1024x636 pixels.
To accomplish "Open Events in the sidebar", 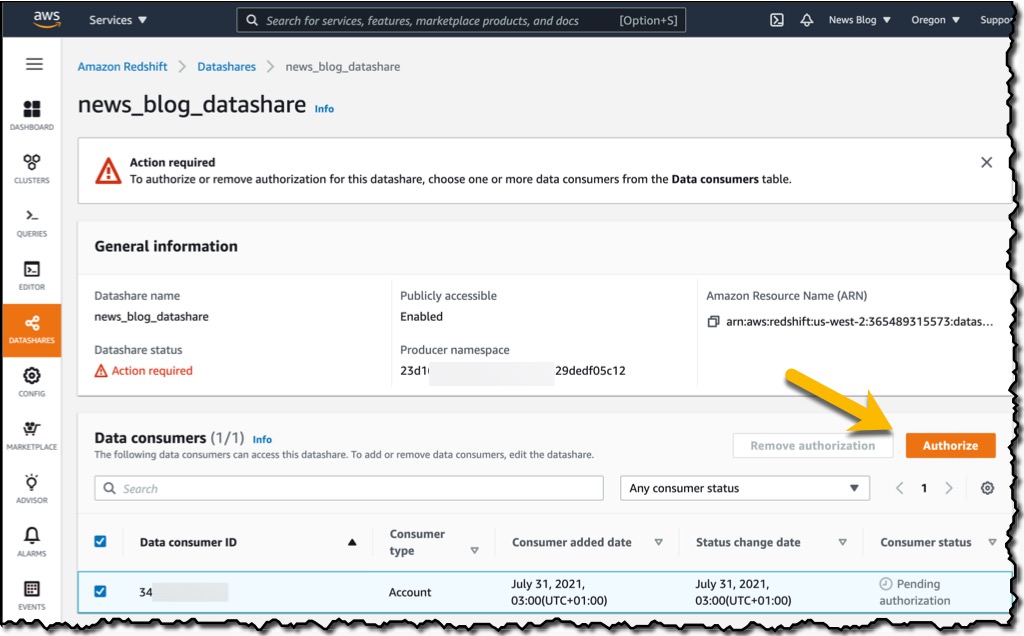I will click(31, 596).
